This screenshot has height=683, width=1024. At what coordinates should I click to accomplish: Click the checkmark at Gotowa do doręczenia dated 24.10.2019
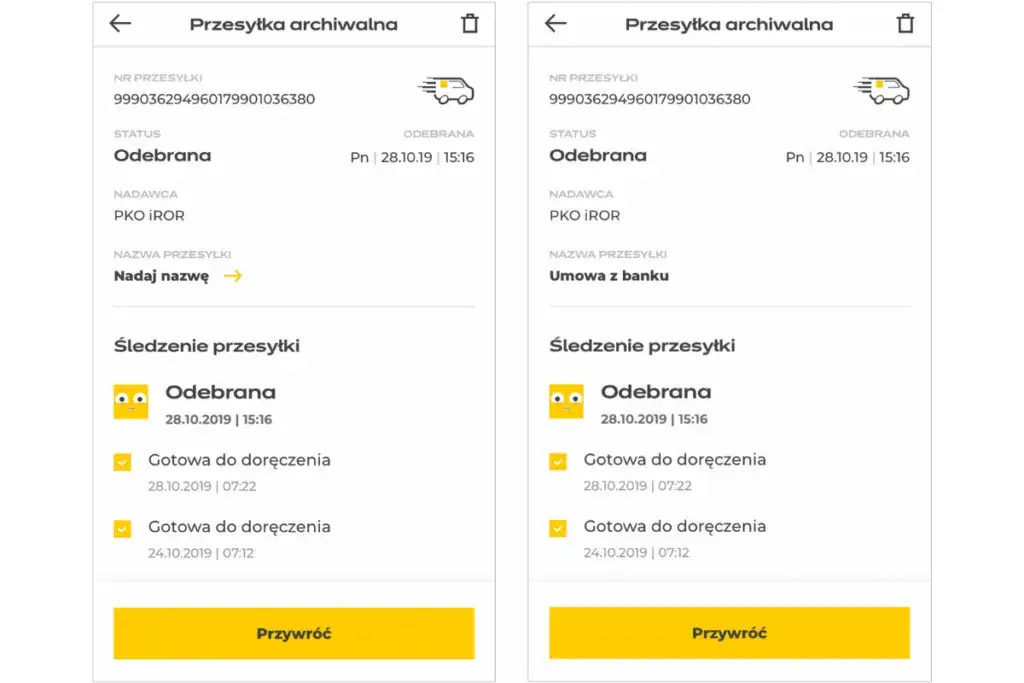[x=124, y=528]
